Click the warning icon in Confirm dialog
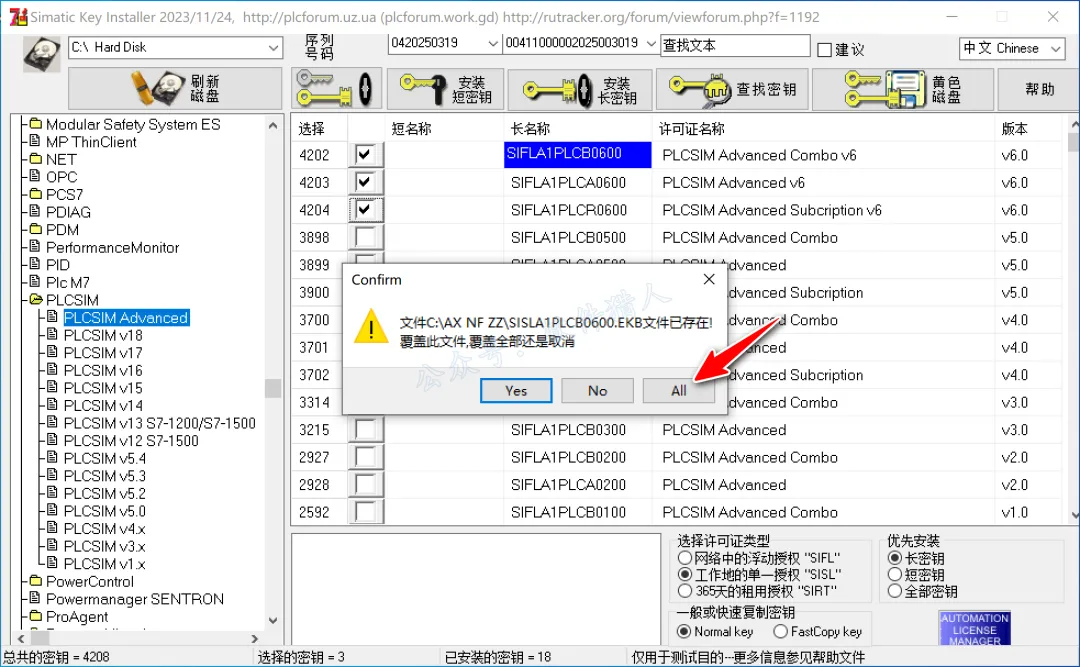Image resolution: width=1080 pixels, height=667 pixels. (371, 327)
